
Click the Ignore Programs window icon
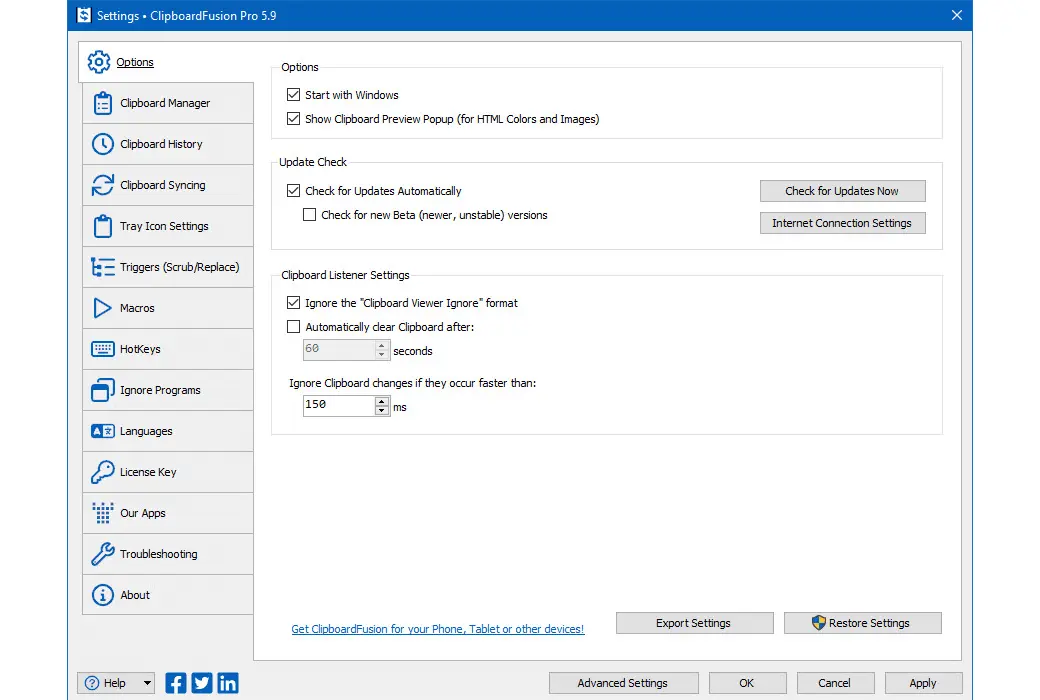103,390
